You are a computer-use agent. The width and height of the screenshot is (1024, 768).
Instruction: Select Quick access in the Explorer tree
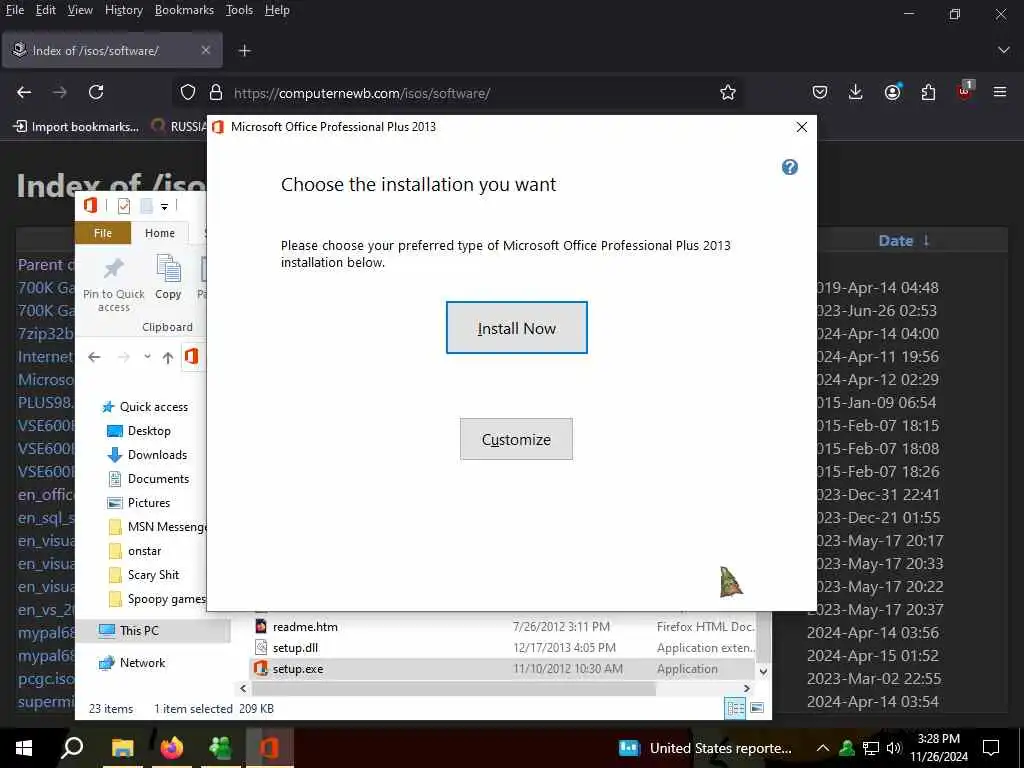145,407
